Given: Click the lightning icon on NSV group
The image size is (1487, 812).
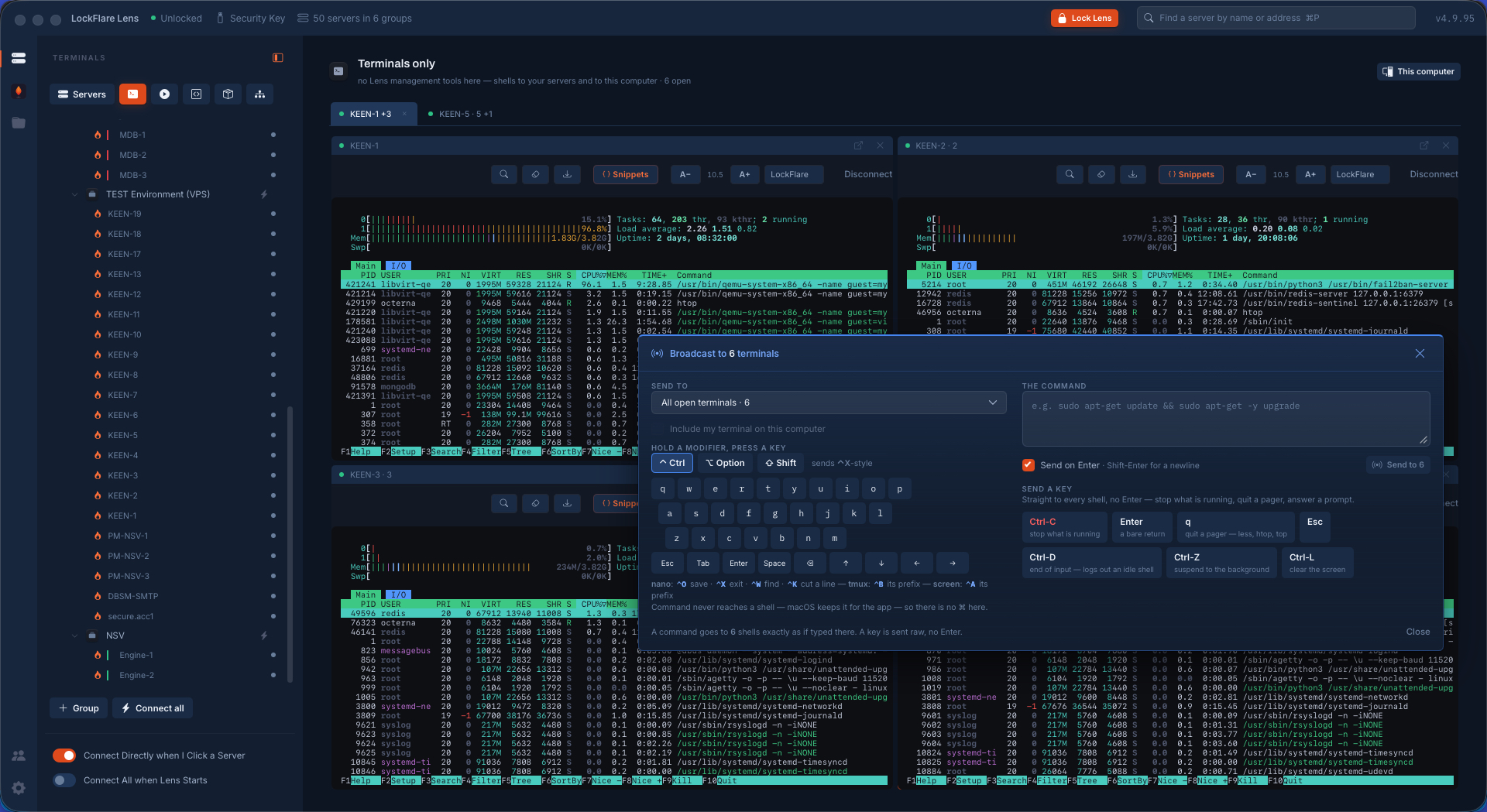Looking at the screenshot, I should click(x=264, y=636).
